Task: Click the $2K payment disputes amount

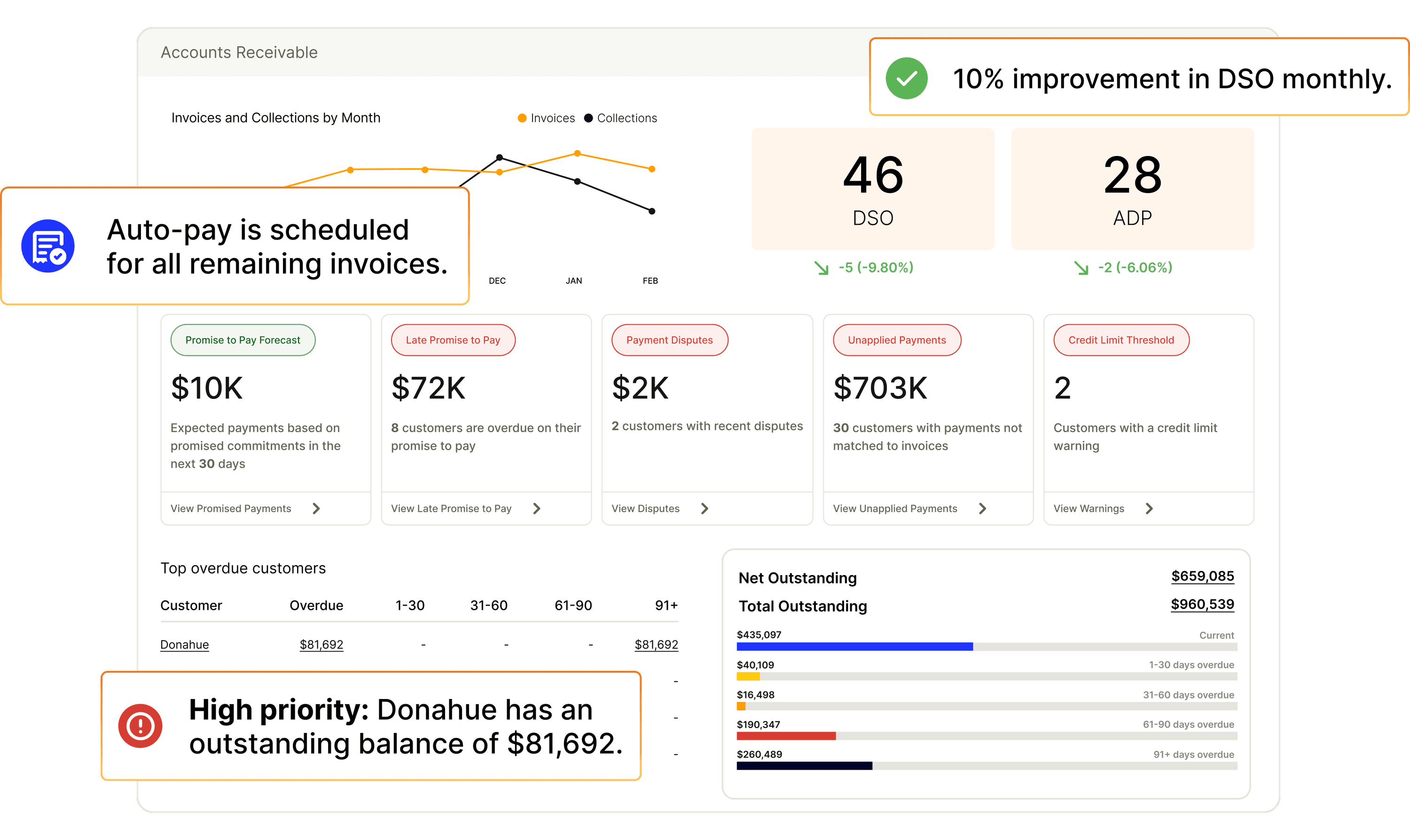Action: (641, 389)
